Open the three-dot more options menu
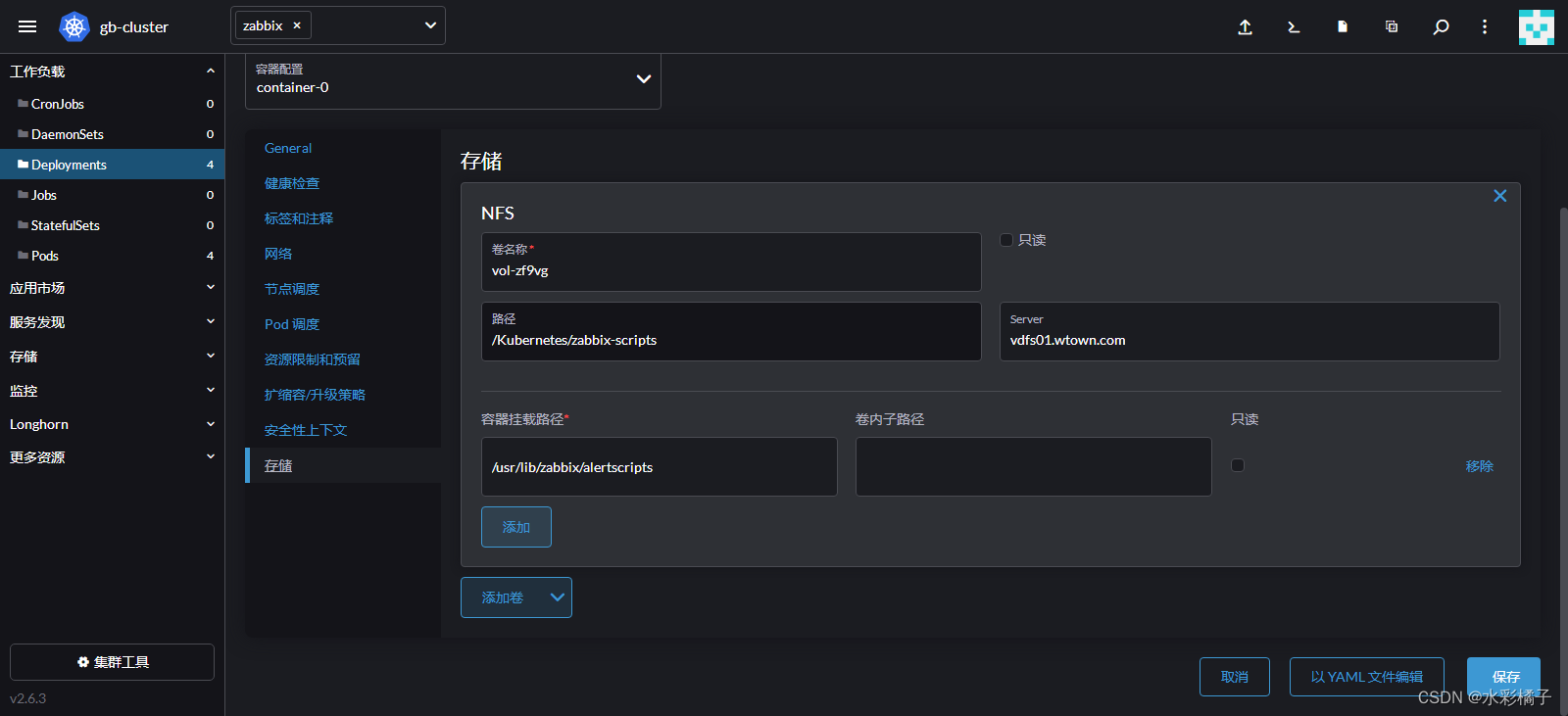1568x716 pixels. [1485, 27]
